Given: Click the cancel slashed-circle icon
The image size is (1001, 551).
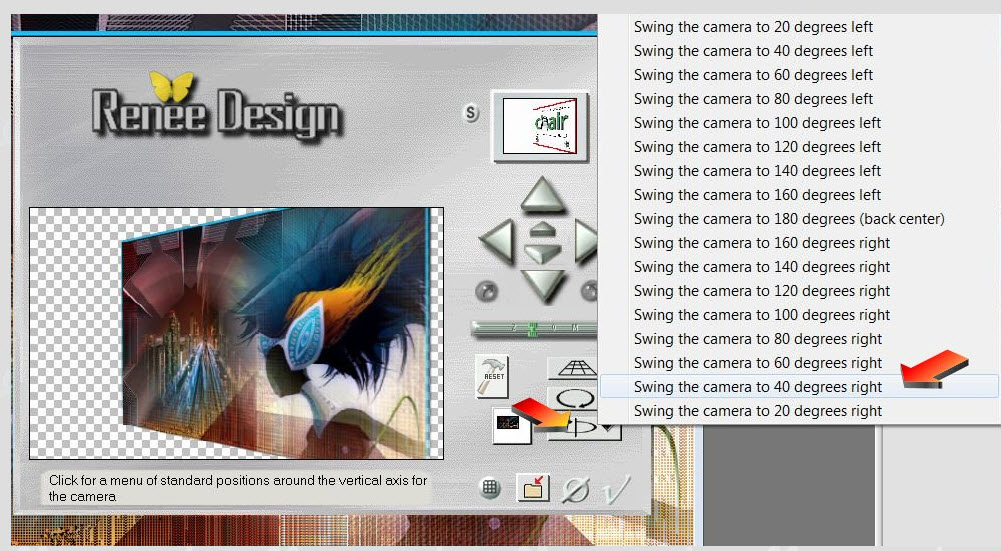Looking at the screenshot, I should (575, 490).
